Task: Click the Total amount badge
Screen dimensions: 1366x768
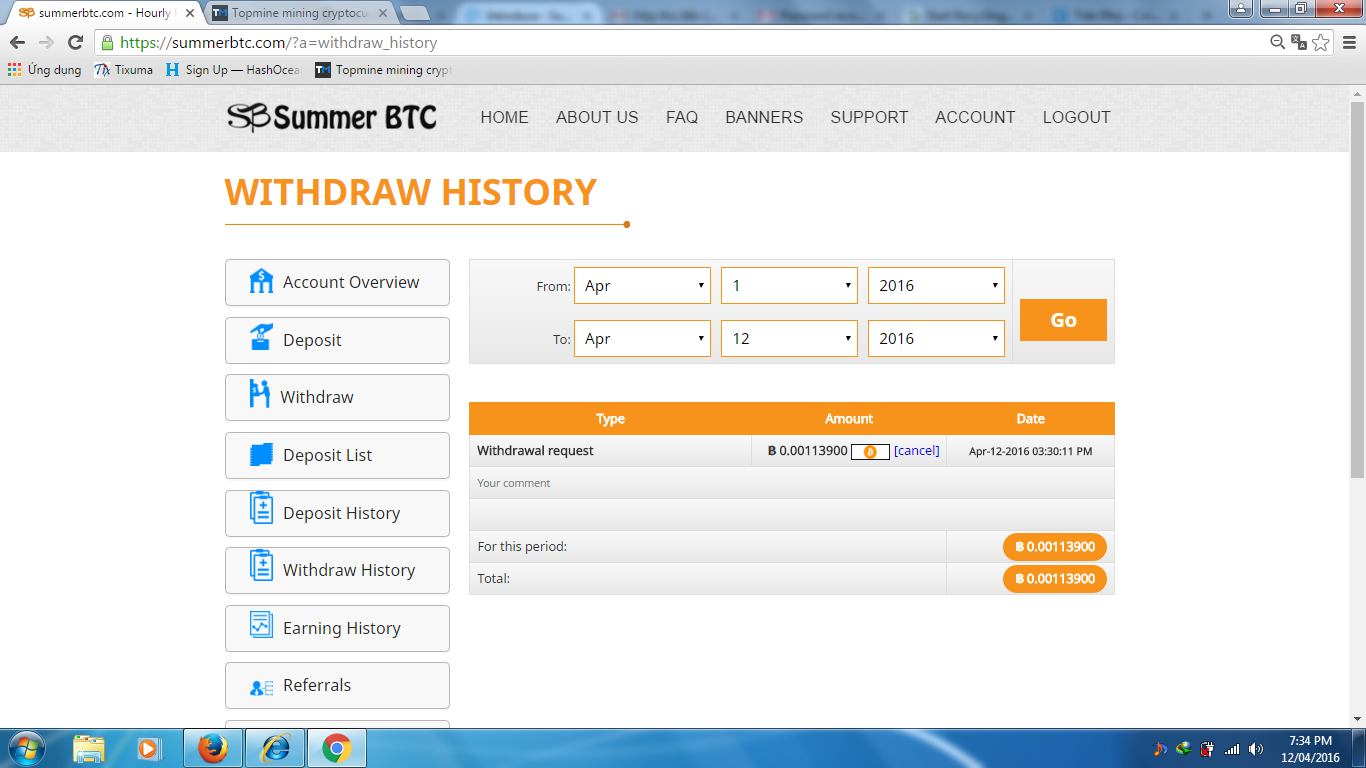Action: tap(1055, 579)
